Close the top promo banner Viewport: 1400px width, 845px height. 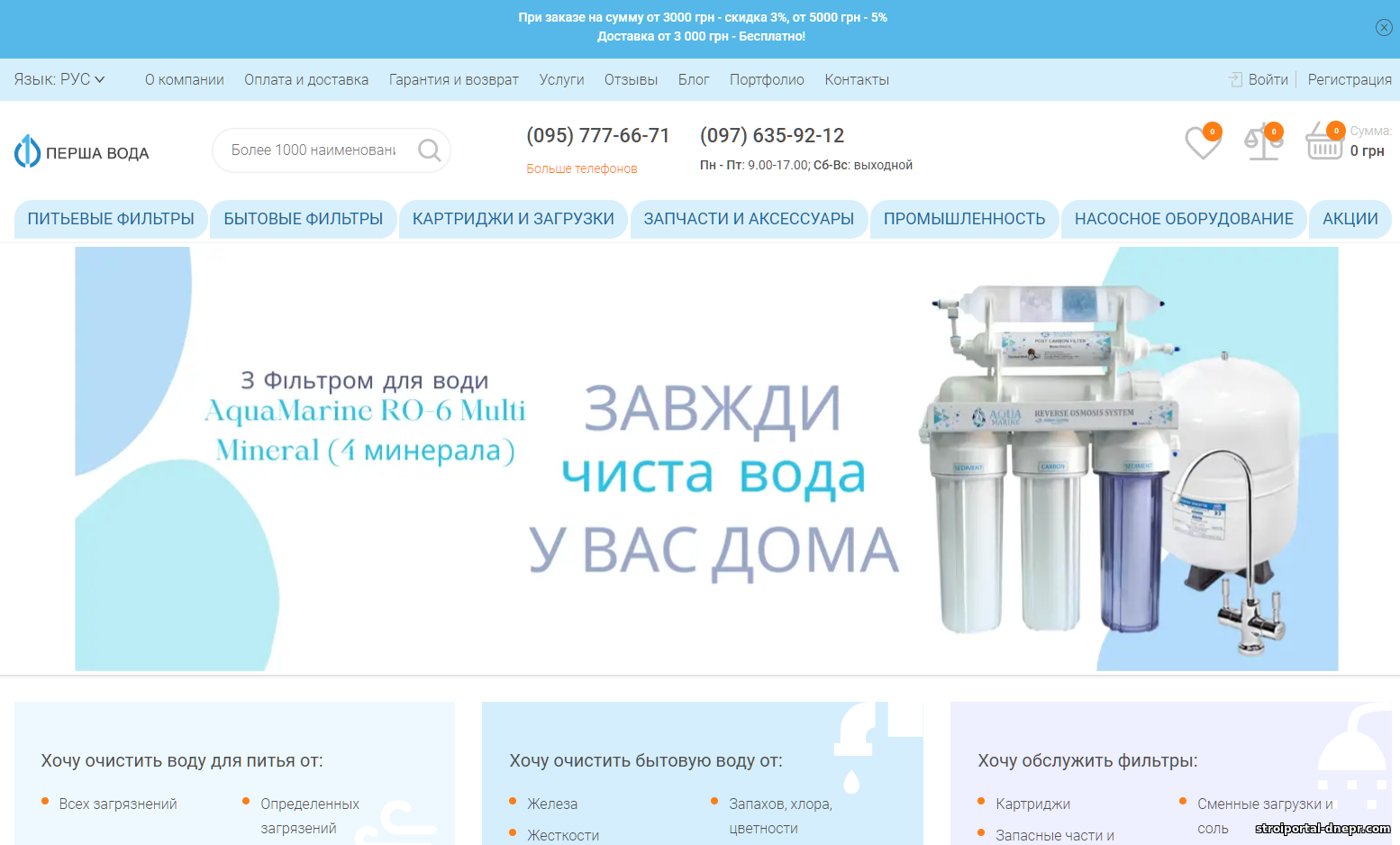coord(1384,28)
